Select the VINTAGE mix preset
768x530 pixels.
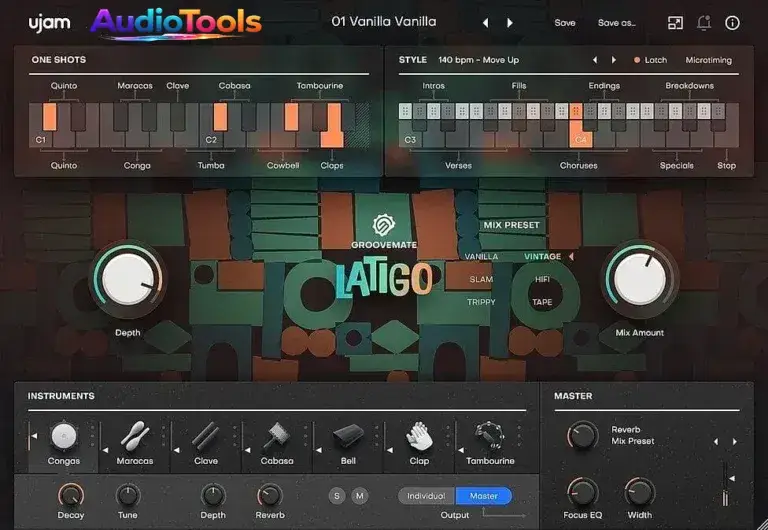[542, 256]
